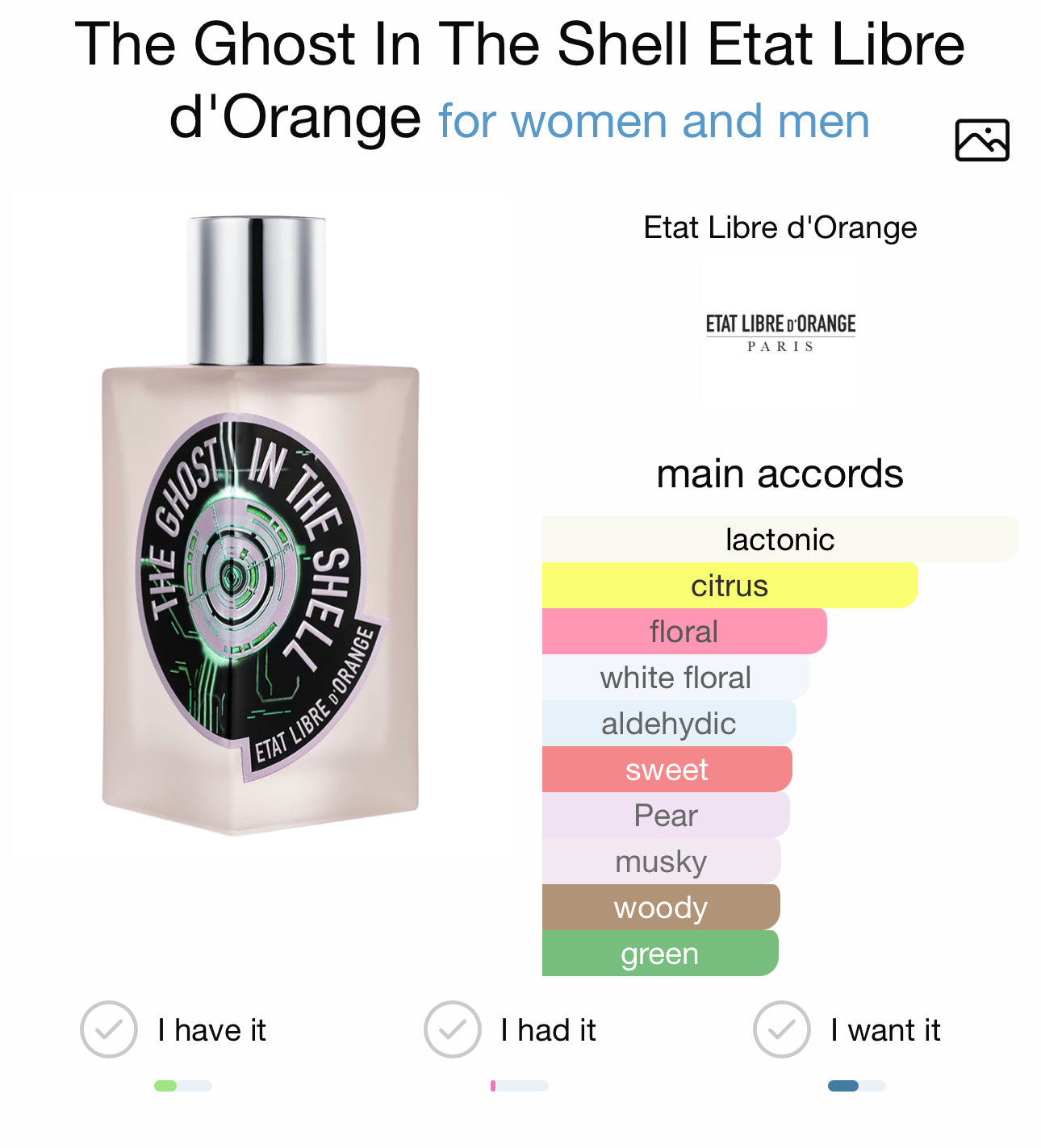The width and height of the screenshot is (1041, 1148).
Task: Select the pink floral accord bar
Action: [684, 631]
